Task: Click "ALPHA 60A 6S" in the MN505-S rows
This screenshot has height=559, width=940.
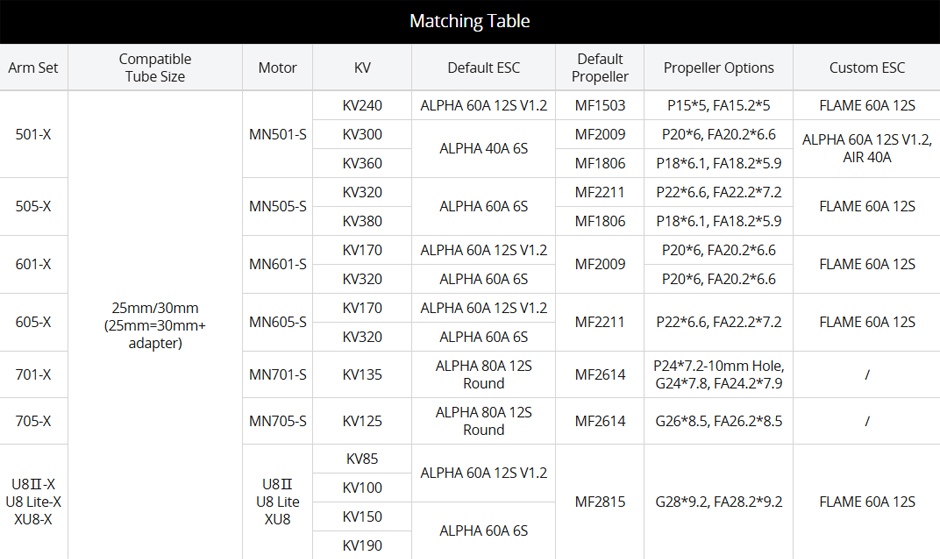Action: point(483,206)
